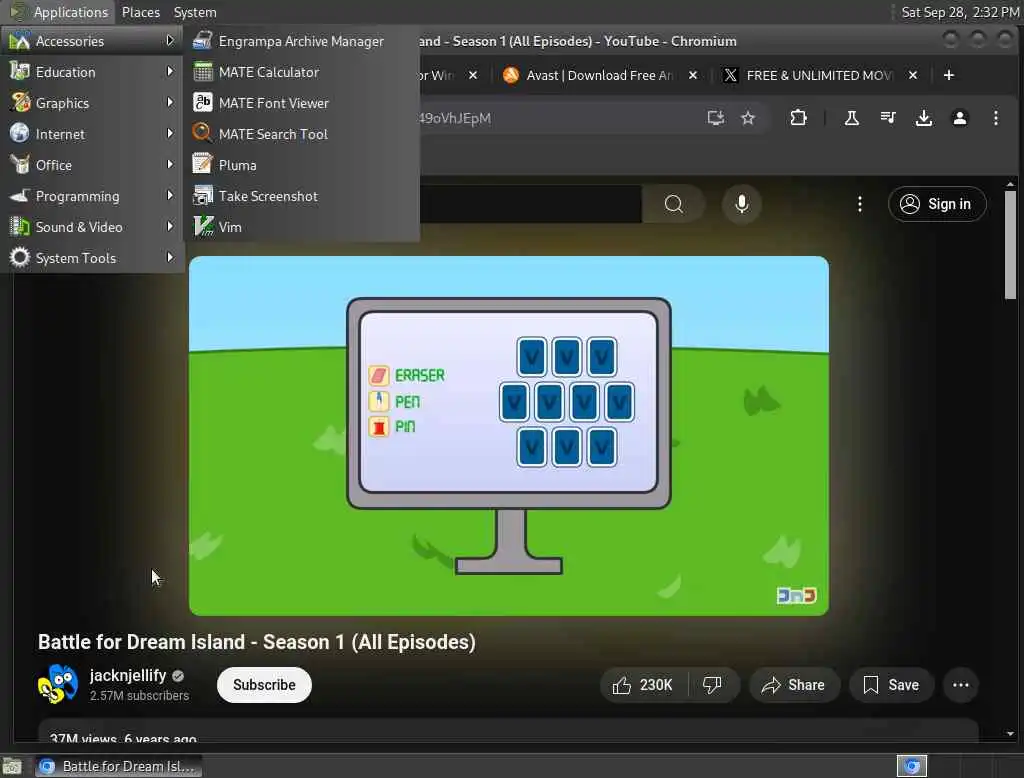Click the Engrampa archive icon
Screen dimensions: 1024x778
click(202, 41)
